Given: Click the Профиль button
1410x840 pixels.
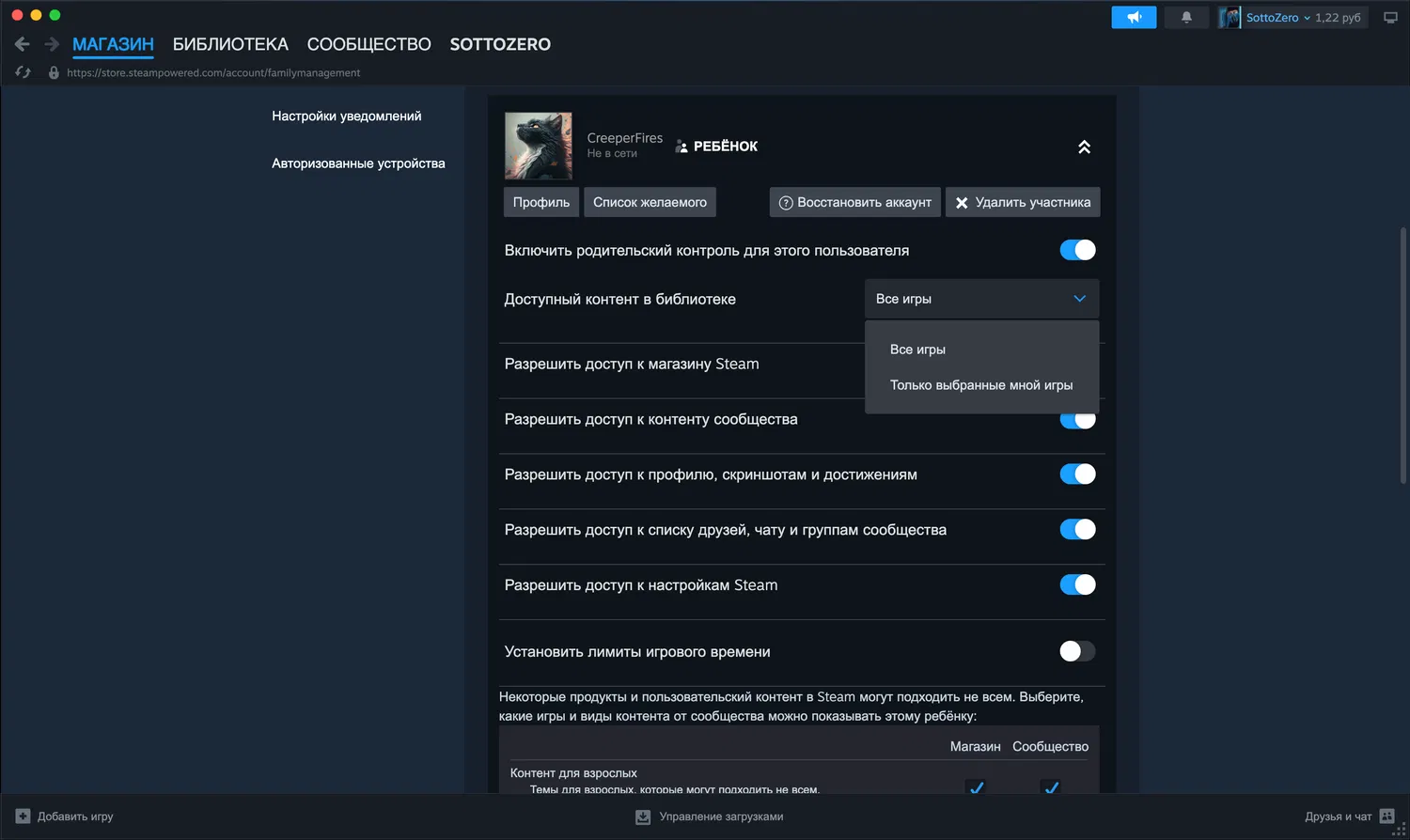Looking at the screenshot, I should (x=541, y=202).
